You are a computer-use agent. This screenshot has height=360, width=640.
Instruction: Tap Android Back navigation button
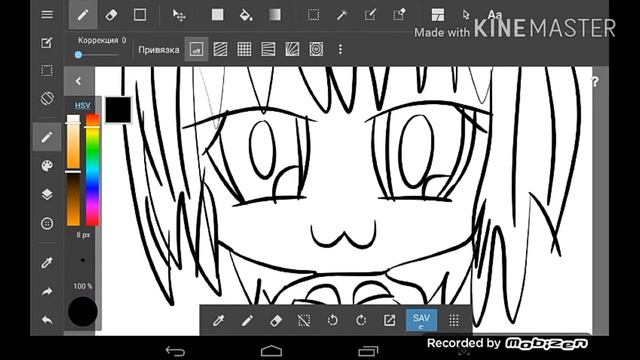click(x=176, y=351)
